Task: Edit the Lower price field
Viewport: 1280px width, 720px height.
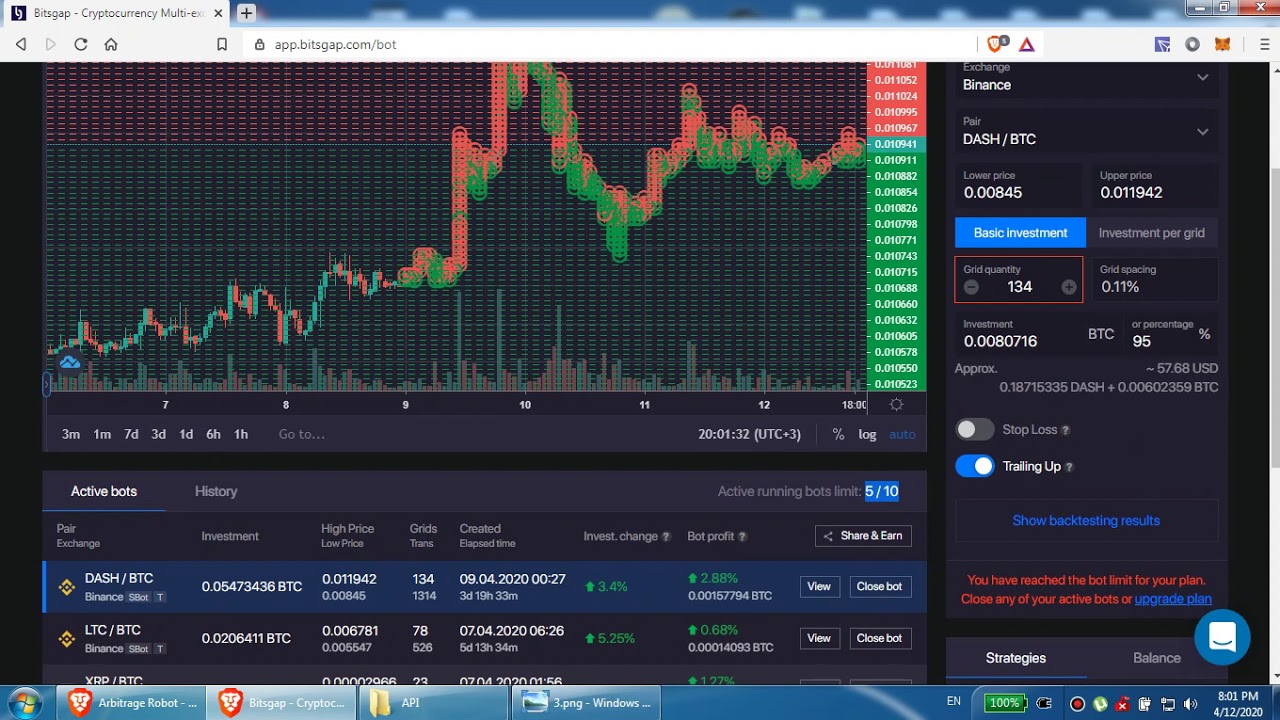Action: point(1018,185)
